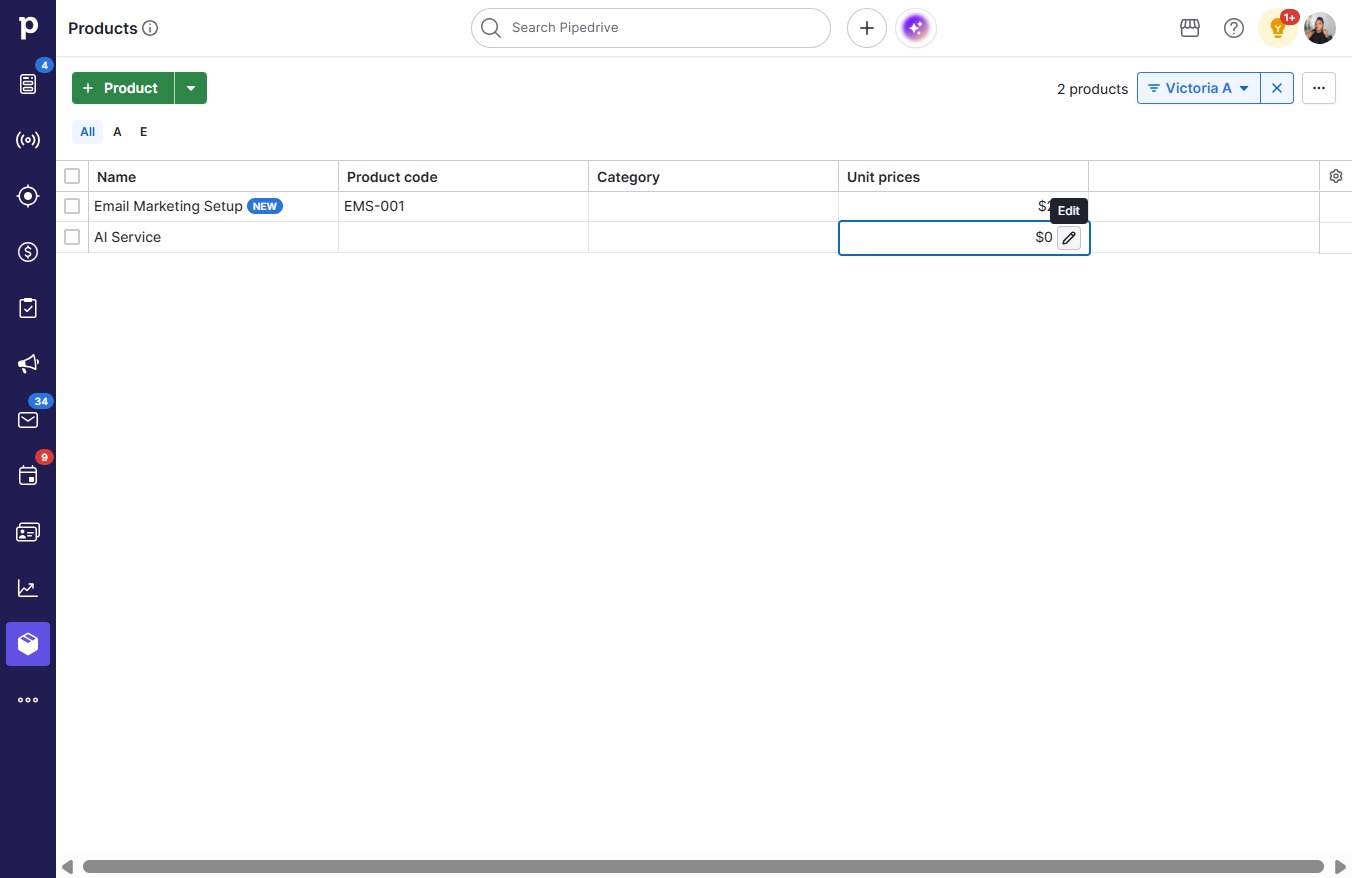The height and width of the screenshot is (878, 1352).
Task: Click the NEW badge on Email Marketing Setup
Action: (265, 206)
